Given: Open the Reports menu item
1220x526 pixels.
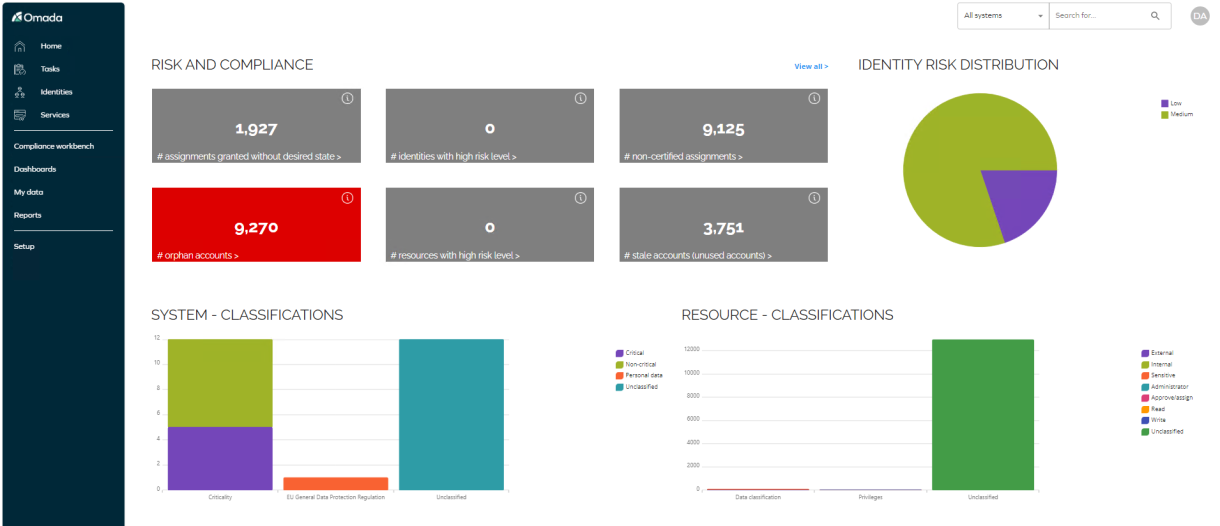Looking at the screenshot, I should click(x=28, y=215).
